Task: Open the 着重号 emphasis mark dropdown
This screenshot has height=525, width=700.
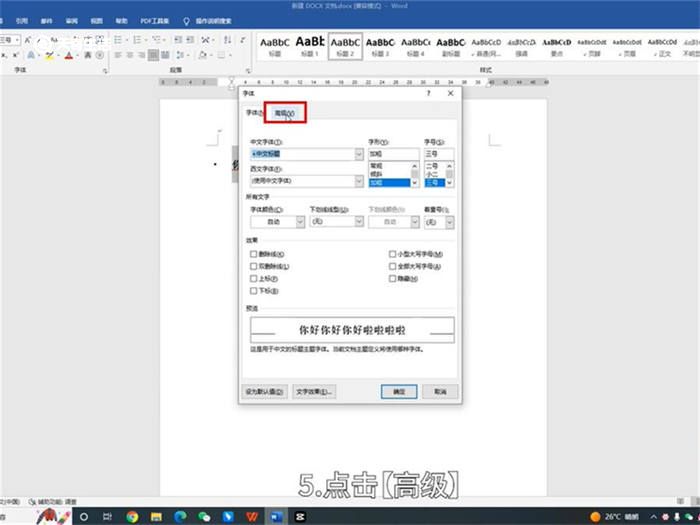Action: coord(450,222)
